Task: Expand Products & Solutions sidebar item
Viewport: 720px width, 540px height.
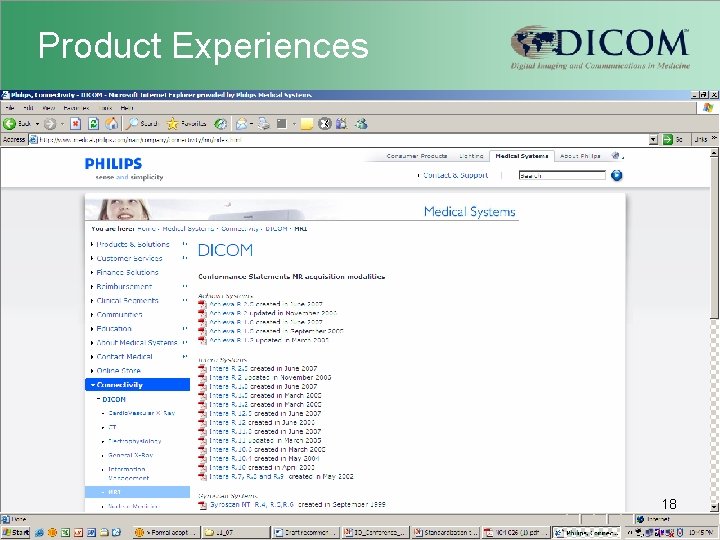Action: (185, 244)
